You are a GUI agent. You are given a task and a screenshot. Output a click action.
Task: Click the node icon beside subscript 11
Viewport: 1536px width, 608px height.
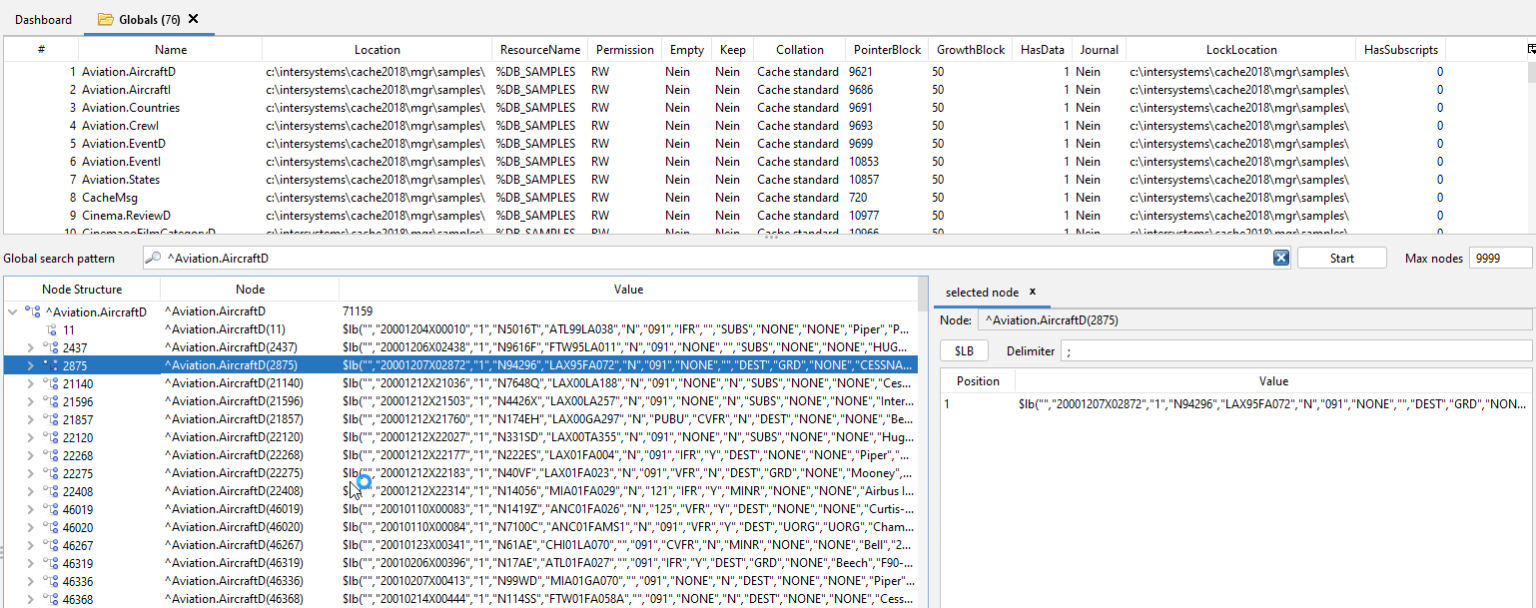51,329
